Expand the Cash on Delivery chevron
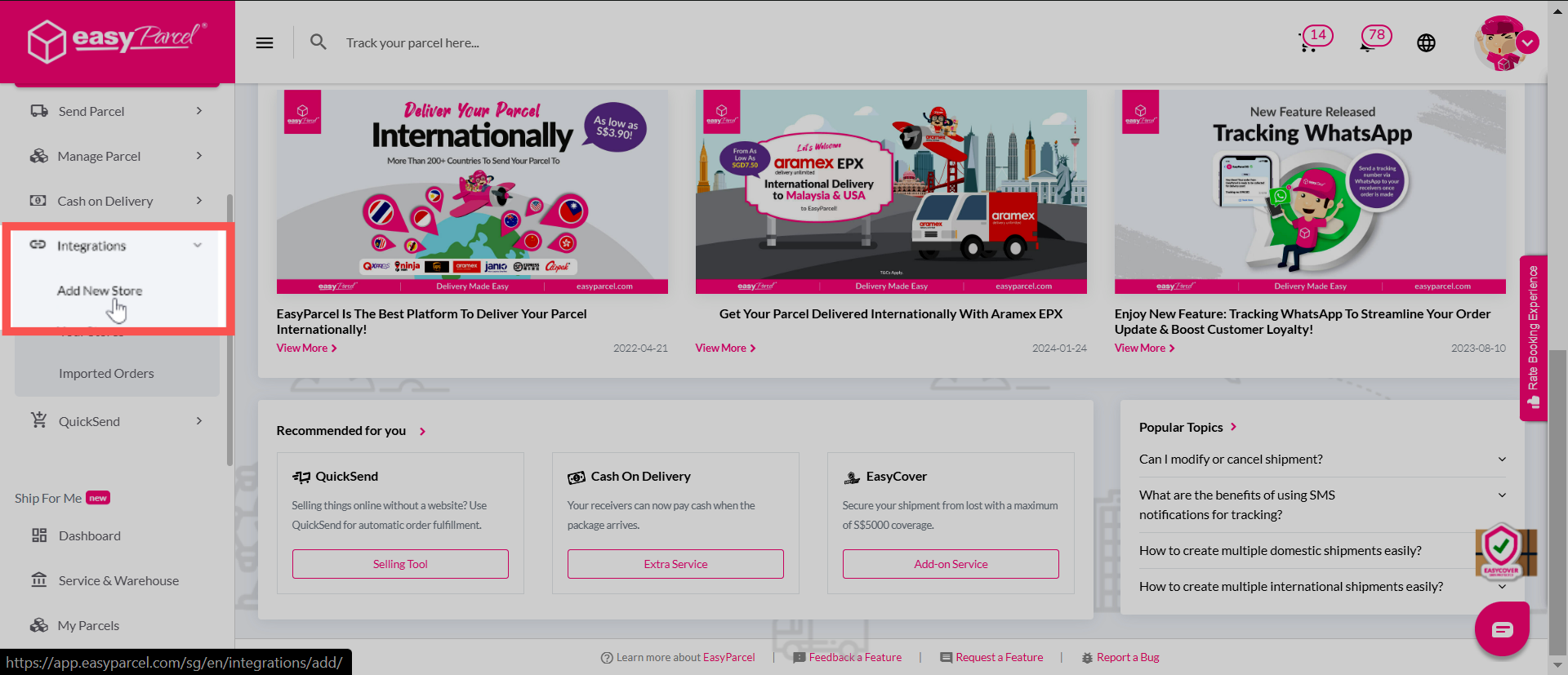The image size is (1568, 675). 199,201
